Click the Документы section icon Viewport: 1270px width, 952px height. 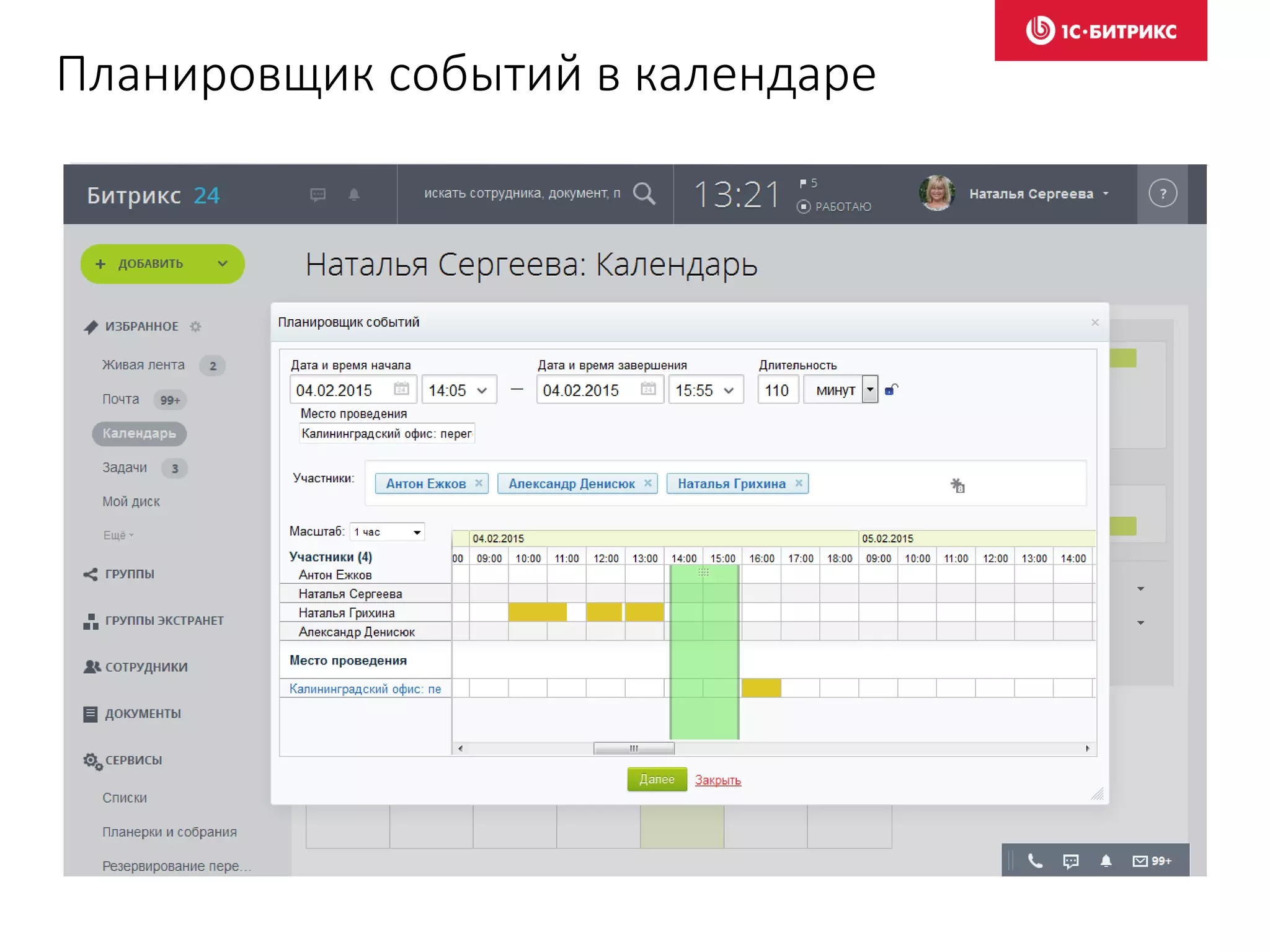pos(91,714)
